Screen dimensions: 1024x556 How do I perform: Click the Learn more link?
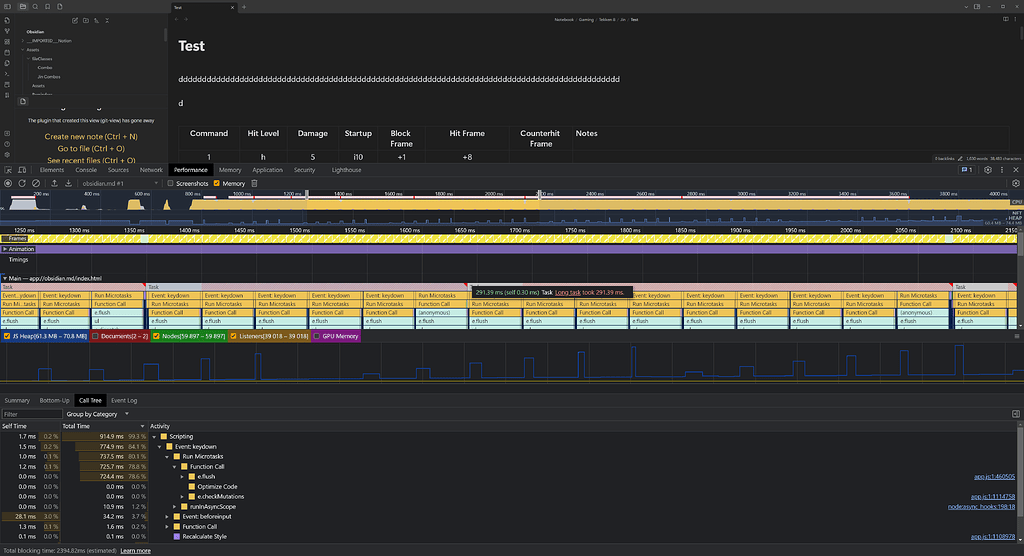pyautogui.click(x=135, y=551)
